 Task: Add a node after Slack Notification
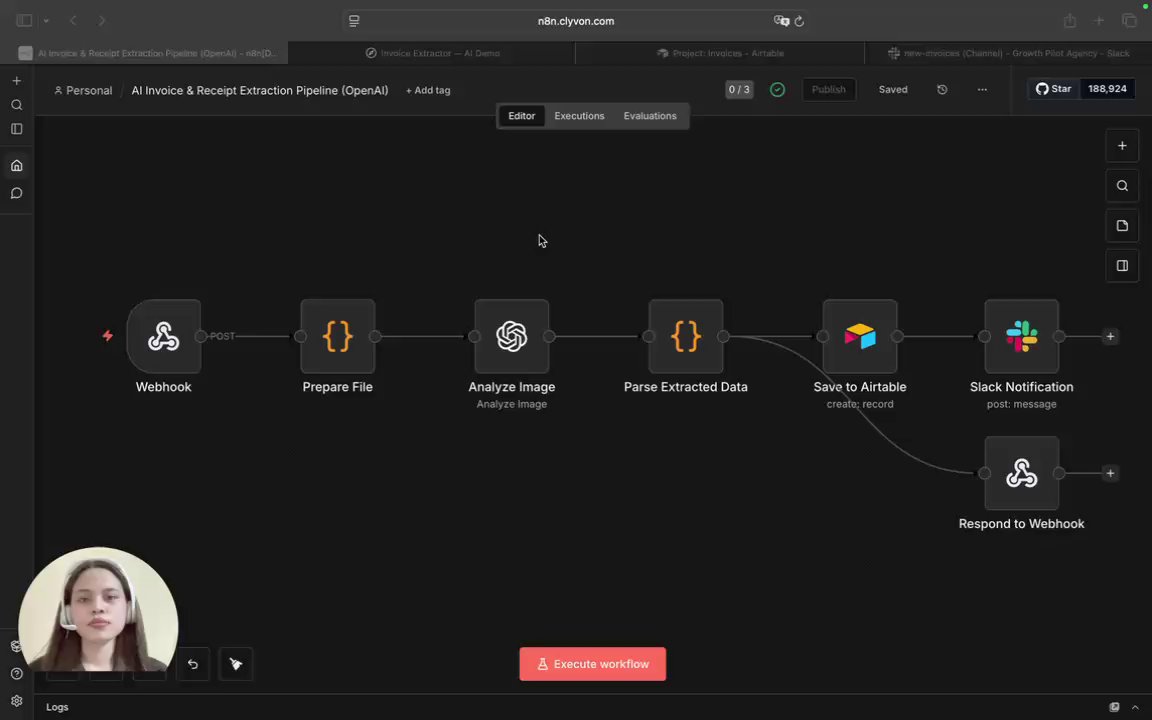(x=1110, y=336)
